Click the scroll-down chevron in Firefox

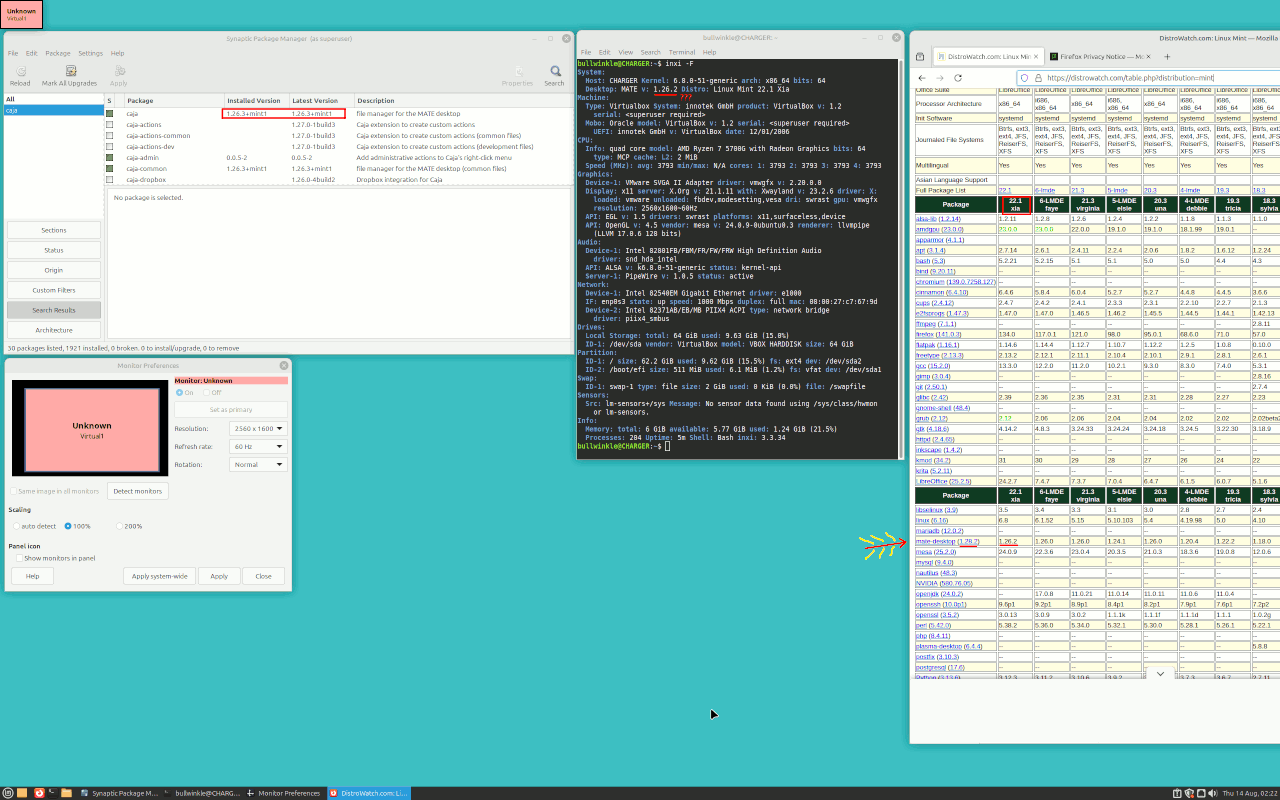[1159, 674]
